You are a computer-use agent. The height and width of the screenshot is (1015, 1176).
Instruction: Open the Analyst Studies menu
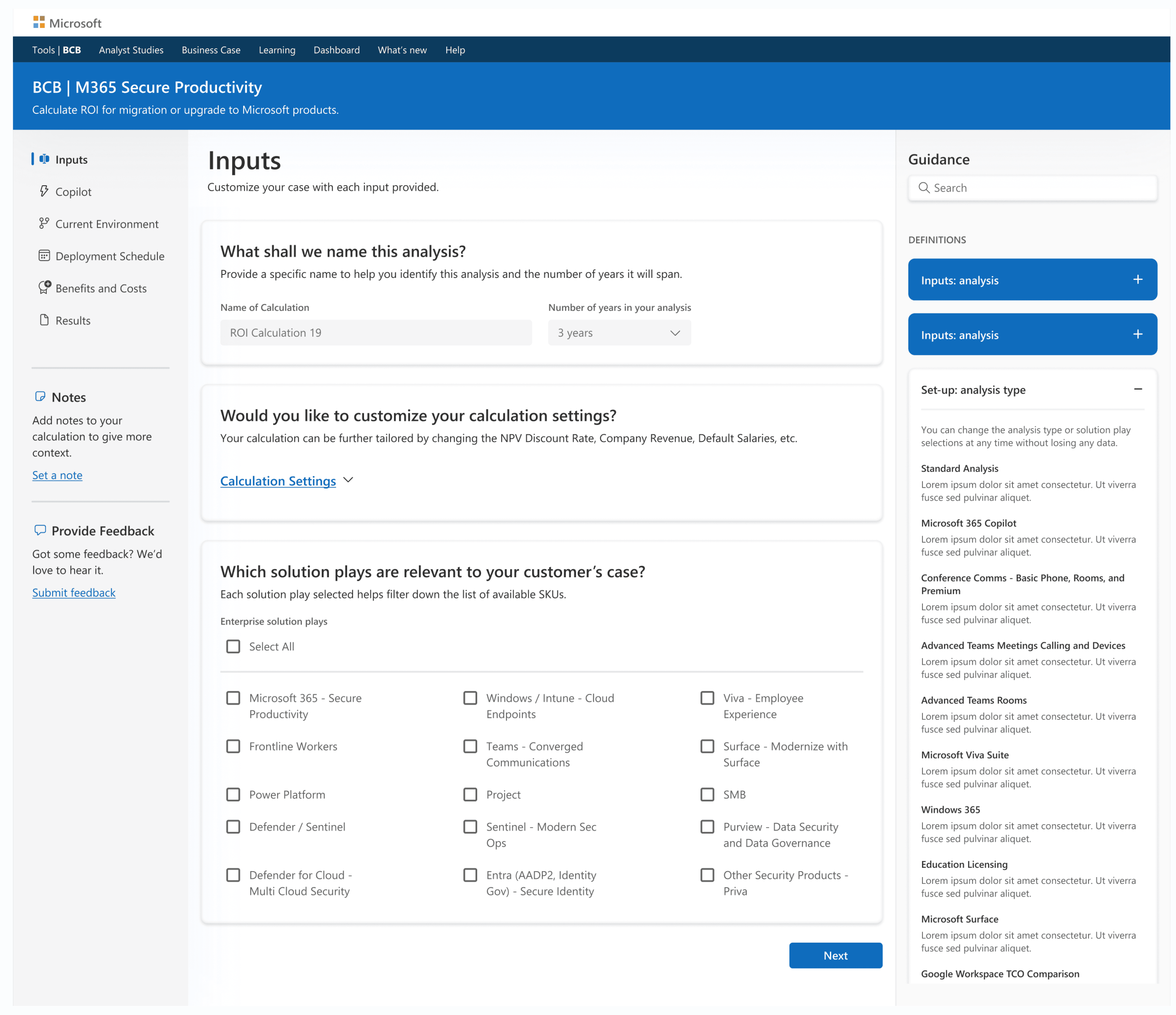[x=131, y=50]
